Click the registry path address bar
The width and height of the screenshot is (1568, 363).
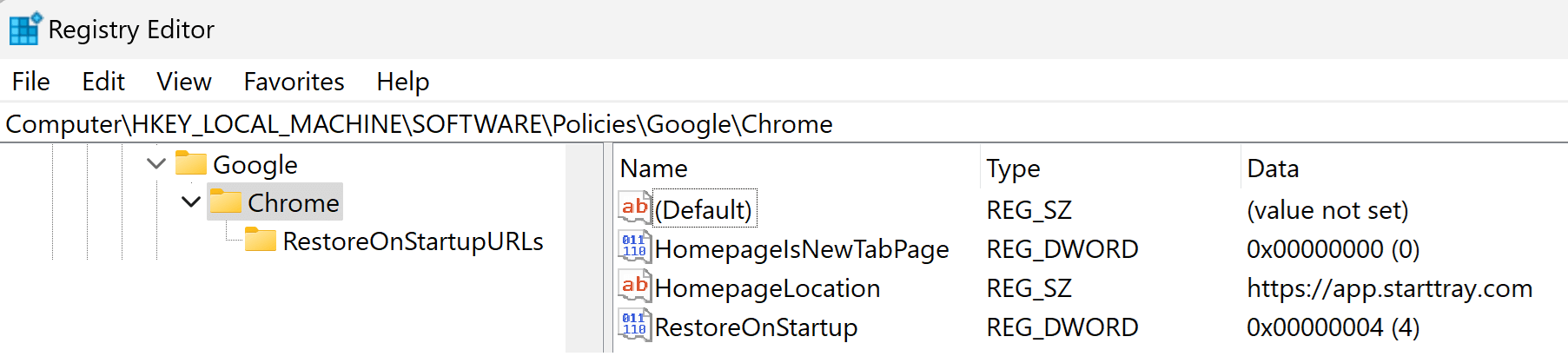[784, 124]
